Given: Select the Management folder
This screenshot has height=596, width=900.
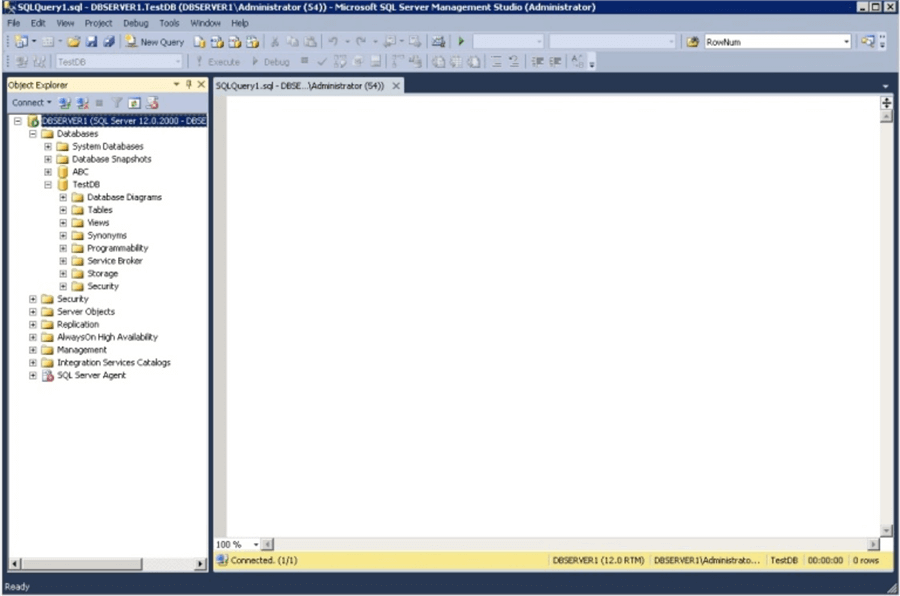Looking at the screenshot, I should (x=82, y=350).
